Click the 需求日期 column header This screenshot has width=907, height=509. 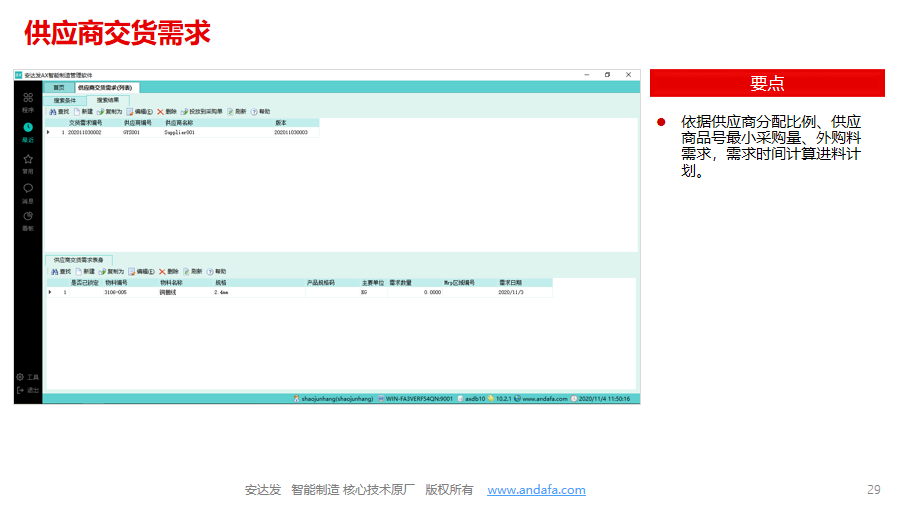510,283
